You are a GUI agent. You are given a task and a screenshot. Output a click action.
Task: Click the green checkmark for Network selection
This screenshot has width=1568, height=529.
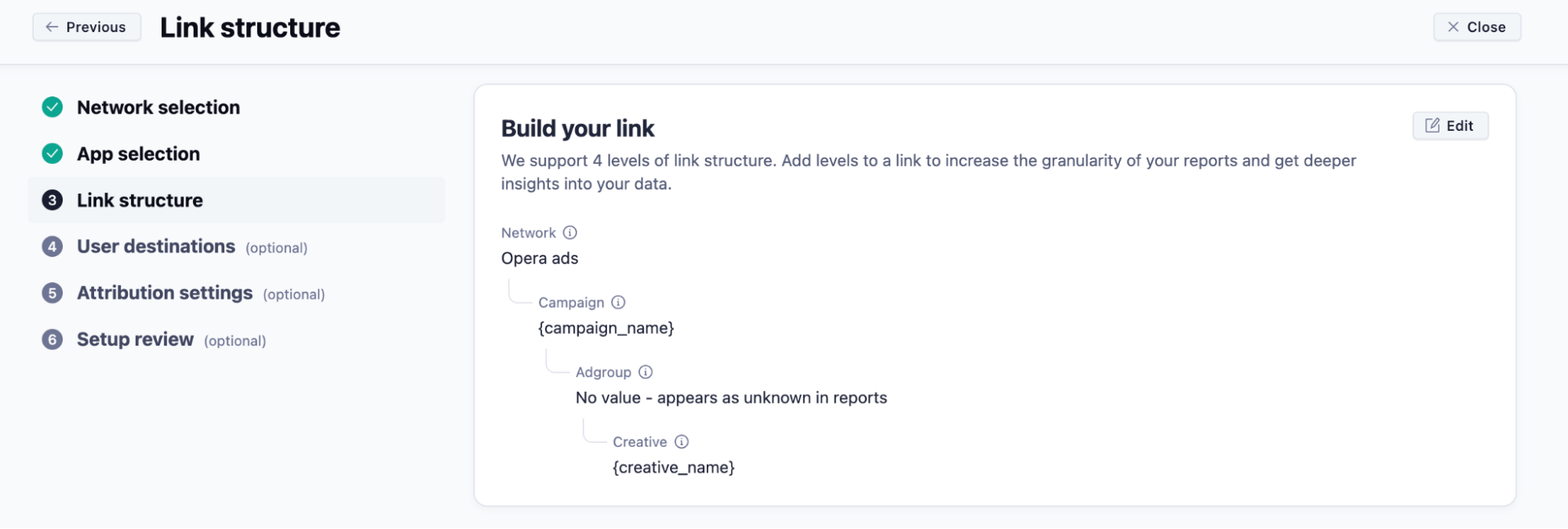[x=53, y=107]
